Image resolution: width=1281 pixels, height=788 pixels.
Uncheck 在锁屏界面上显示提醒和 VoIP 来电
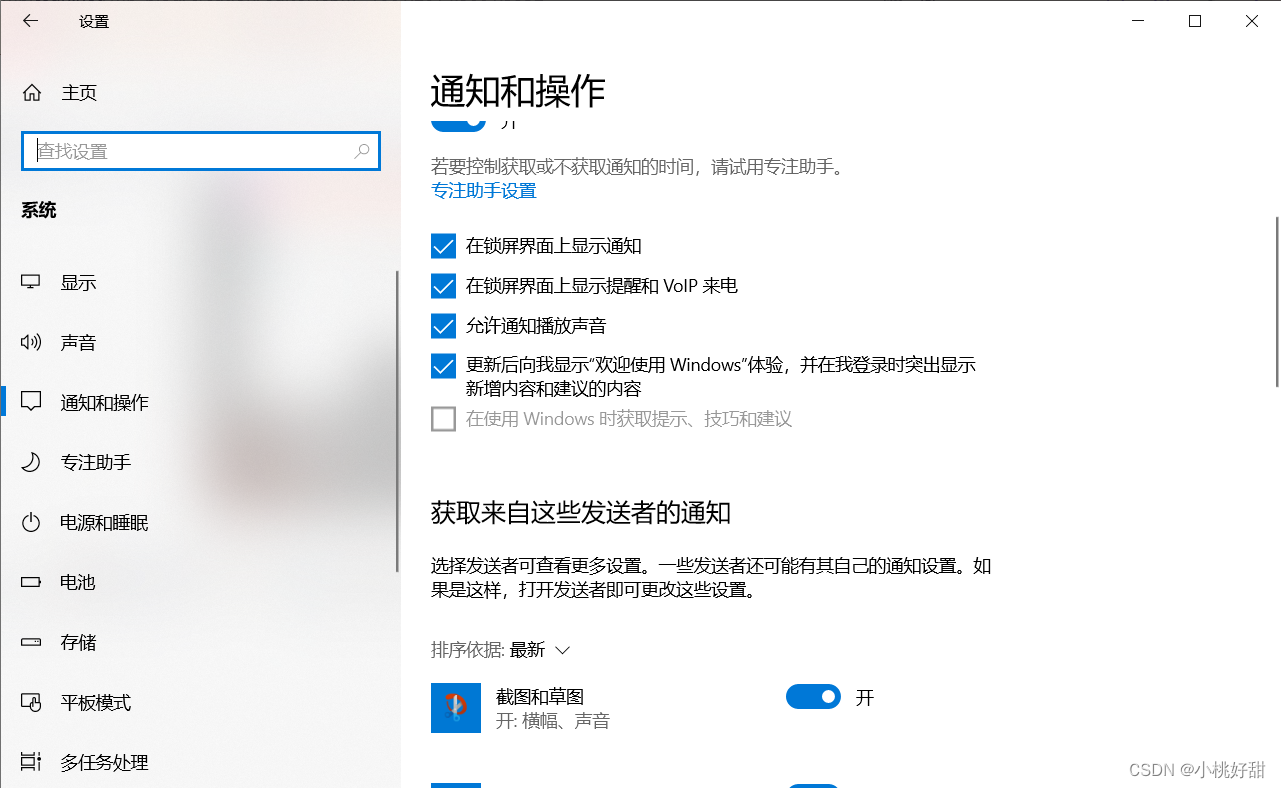pyautogui.click(x=443, y=286)
